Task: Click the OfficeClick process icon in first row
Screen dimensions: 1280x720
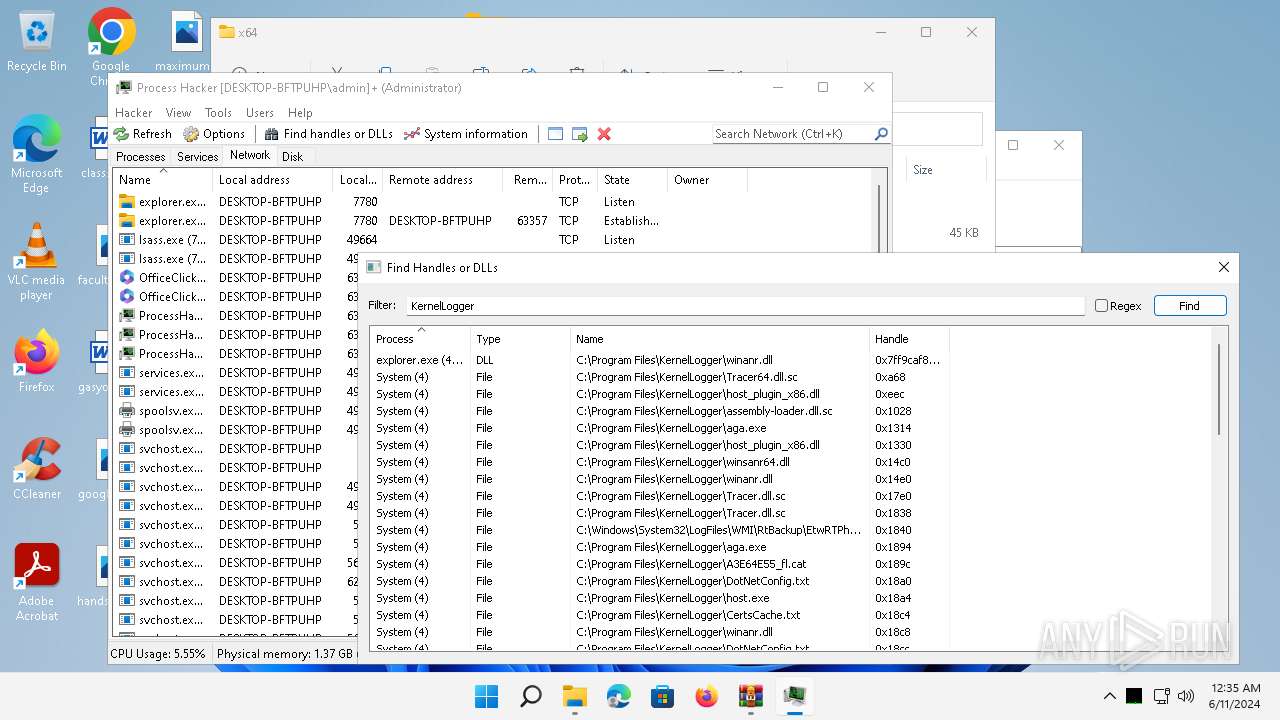Action: tap(127, 278)
